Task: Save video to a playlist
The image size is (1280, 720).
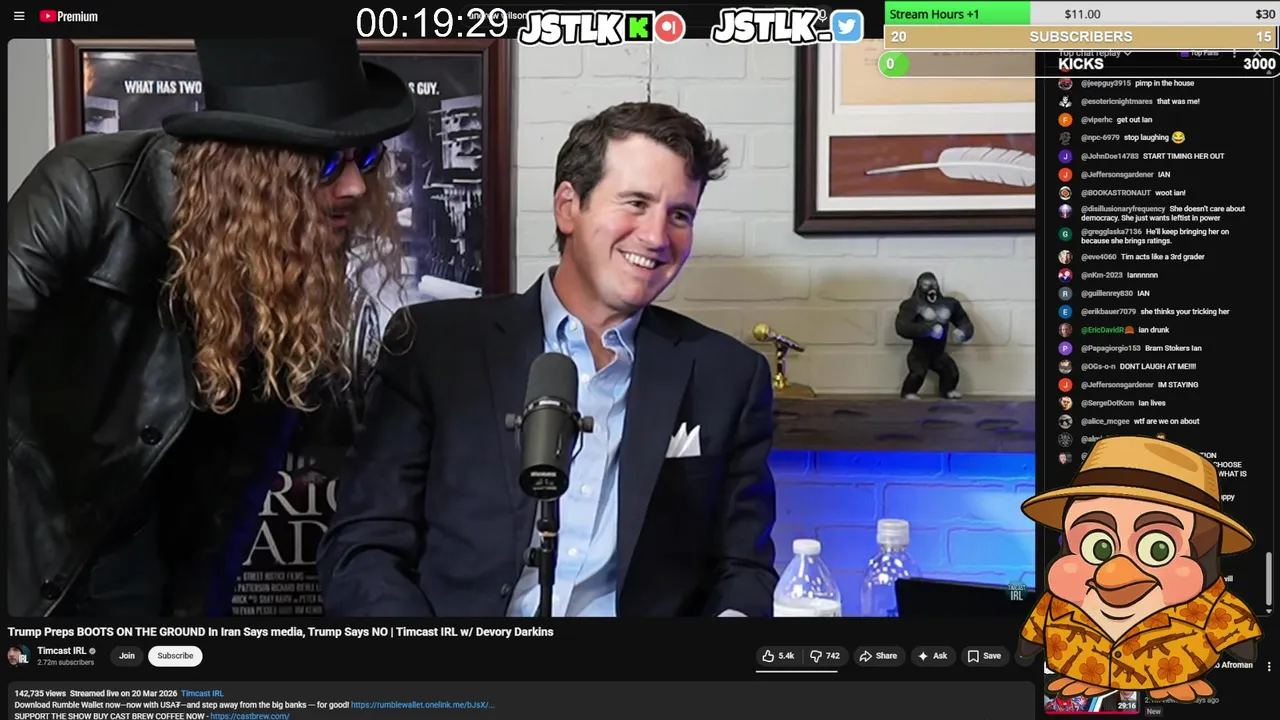Action: [984, 656]
